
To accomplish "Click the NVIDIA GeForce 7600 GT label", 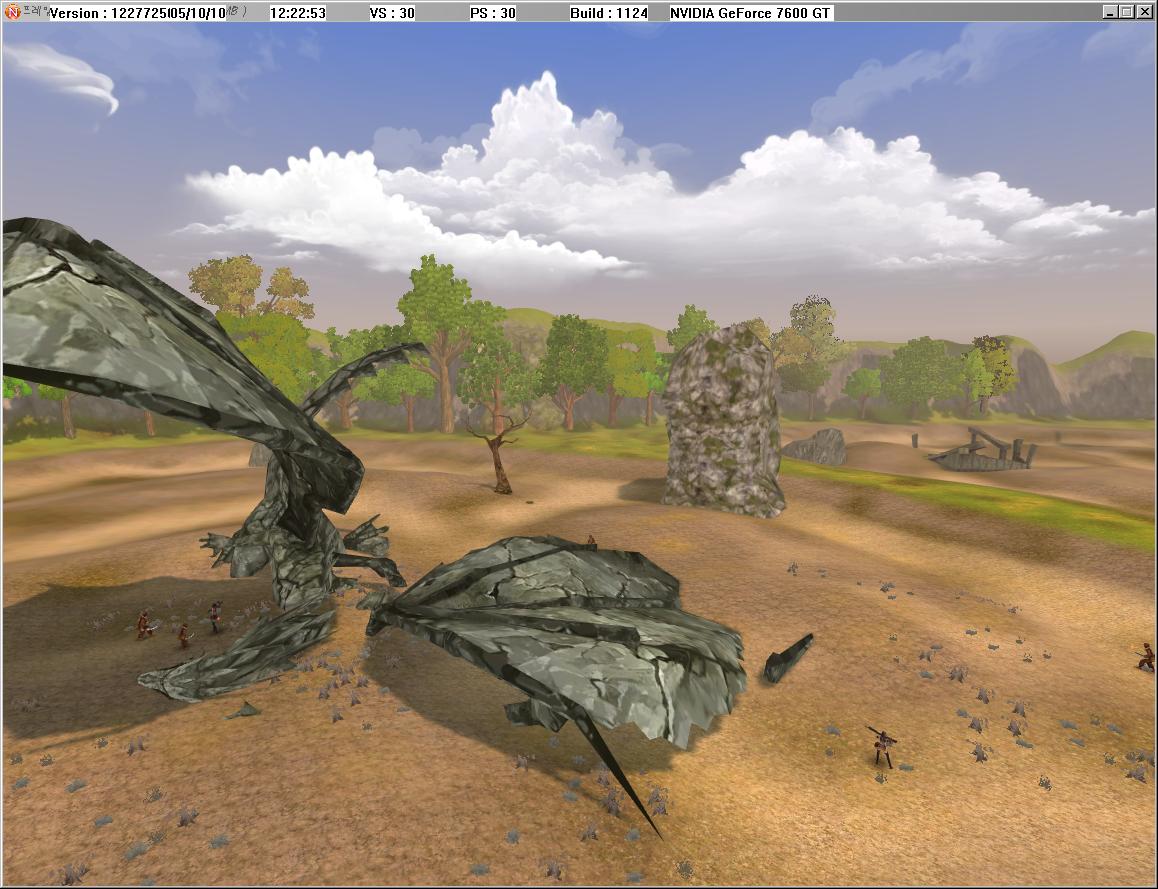I will tap(750, 13).
